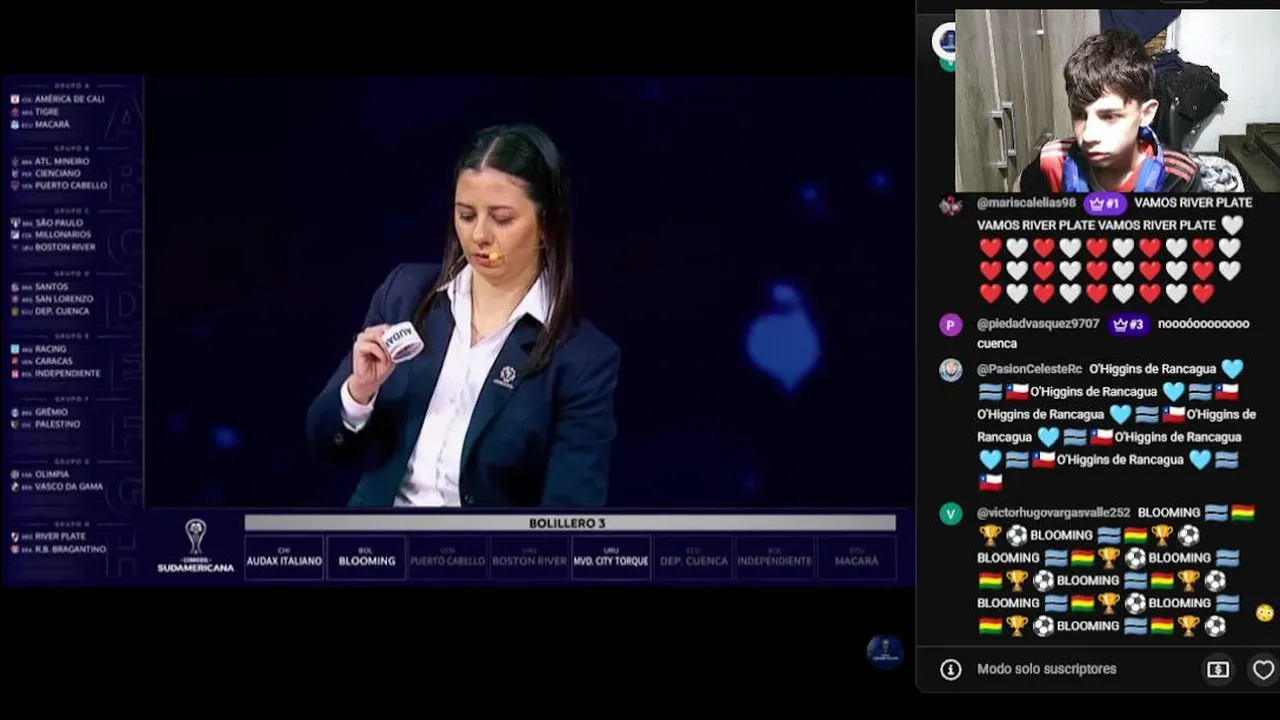1280x720 pixels.
Task: Click VASCO DA GAMA in Grupo G list
Action: (69, 486)
